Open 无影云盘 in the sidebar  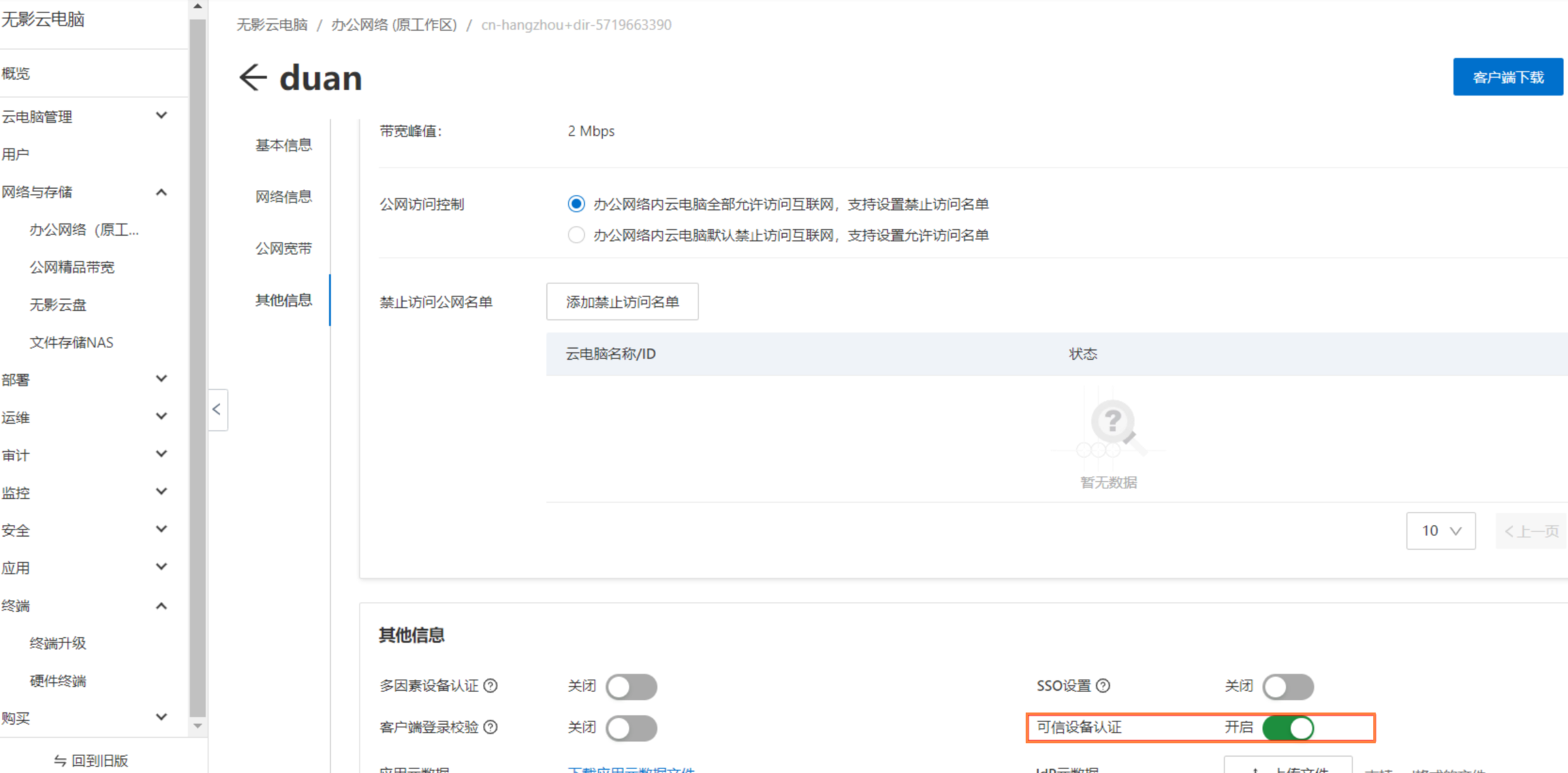58,305
